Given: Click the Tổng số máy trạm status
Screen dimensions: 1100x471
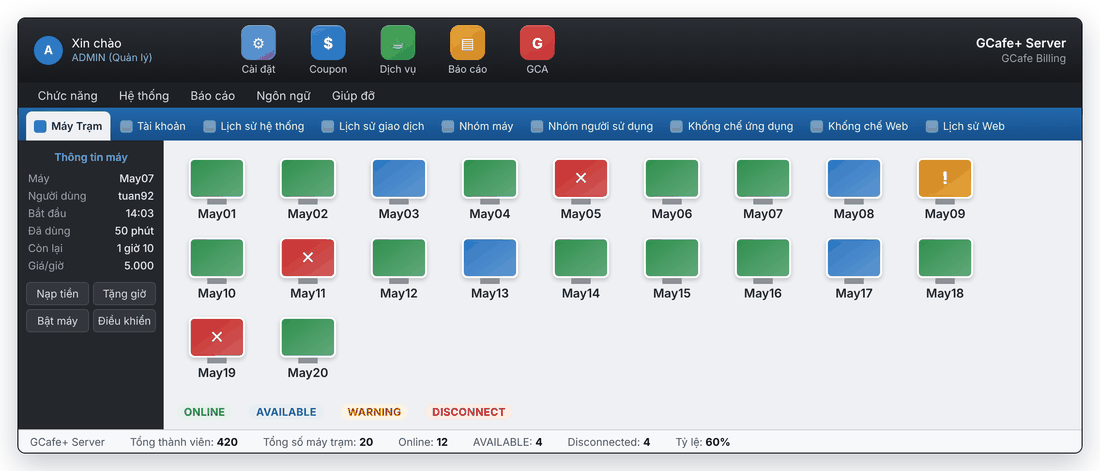Looking at the screenshot, I should pos(318,442).
